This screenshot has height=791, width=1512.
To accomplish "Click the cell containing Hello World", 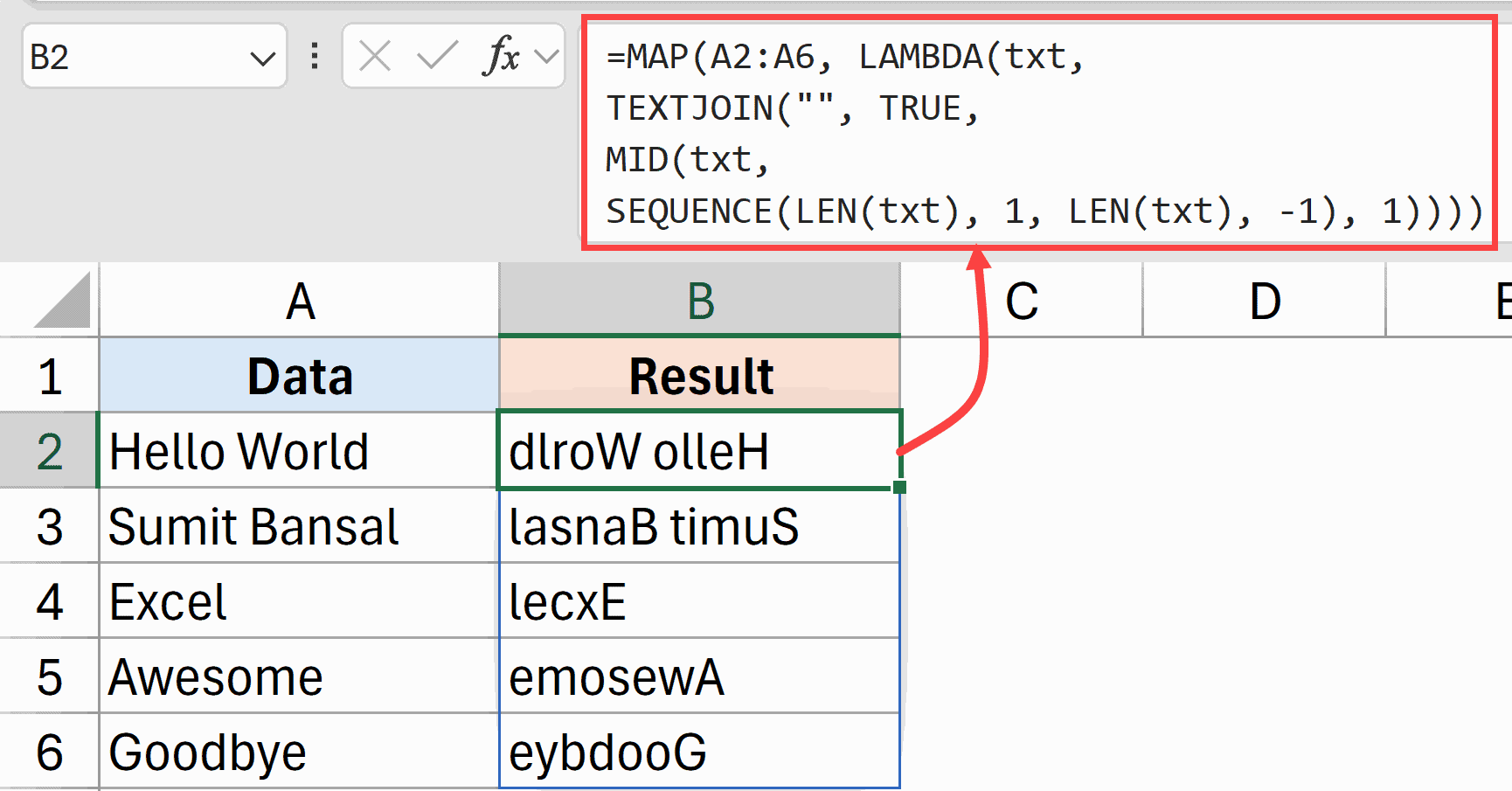I will point(299,451).
